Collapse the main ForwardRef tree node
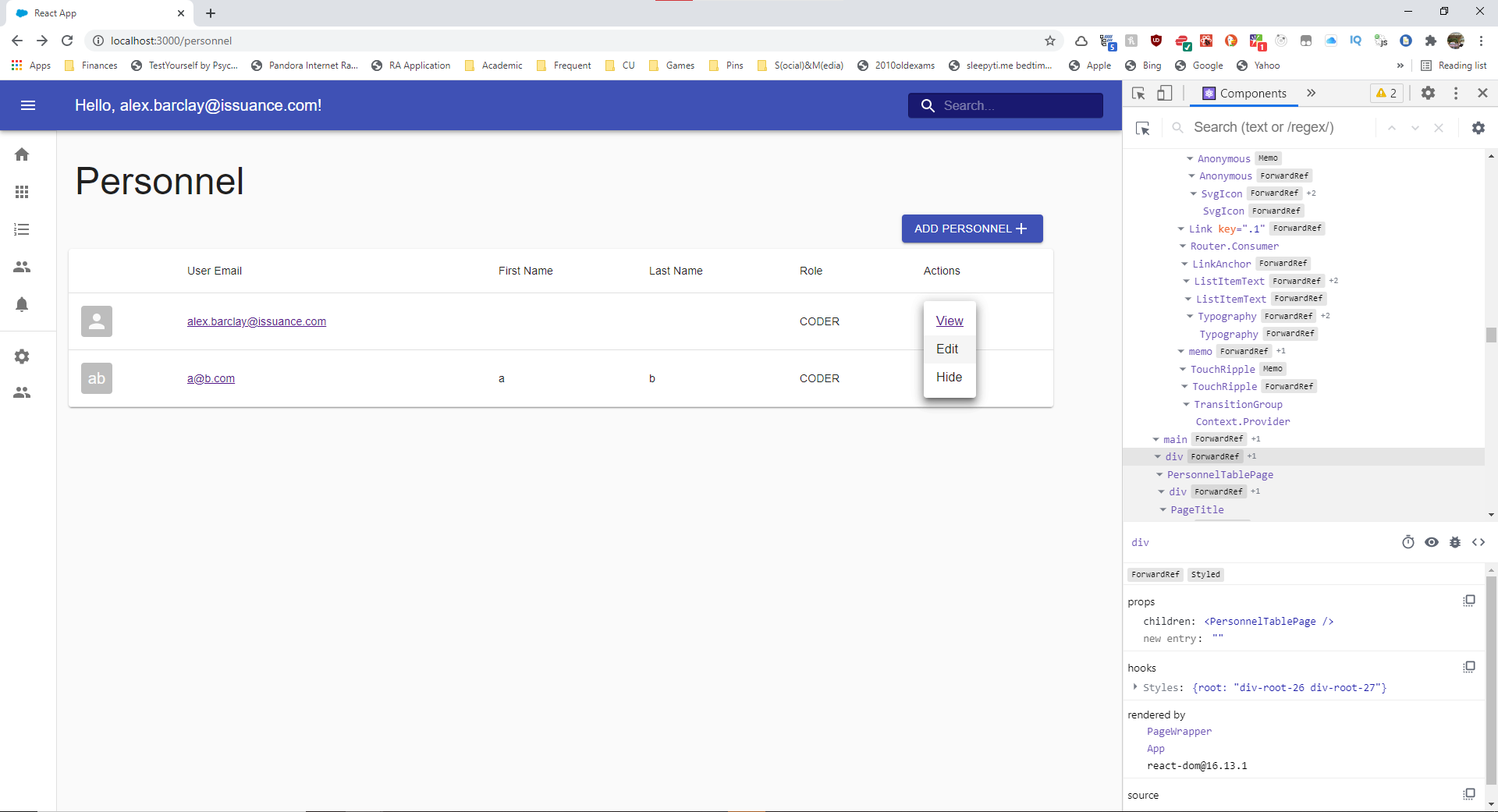This screenshot has width=1498, height=812. tap(1156, 439)
